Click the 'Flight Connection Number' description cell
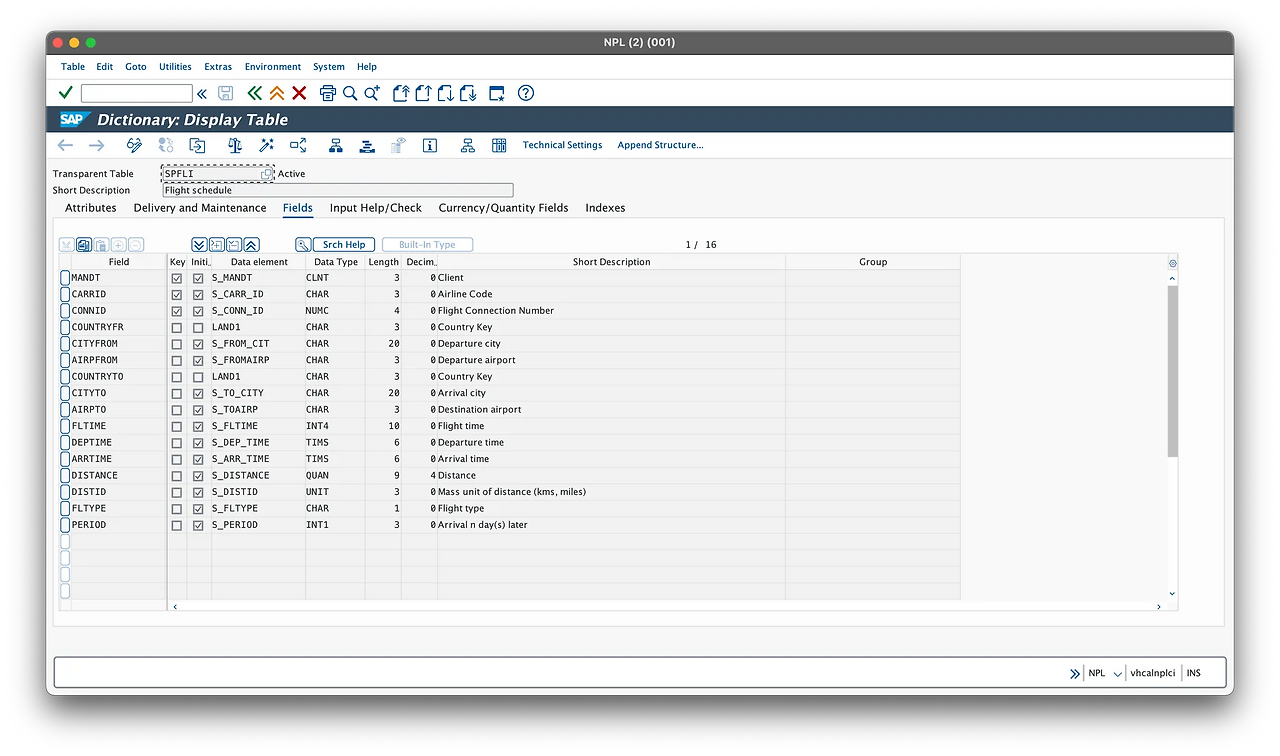 tap(611, 311)
